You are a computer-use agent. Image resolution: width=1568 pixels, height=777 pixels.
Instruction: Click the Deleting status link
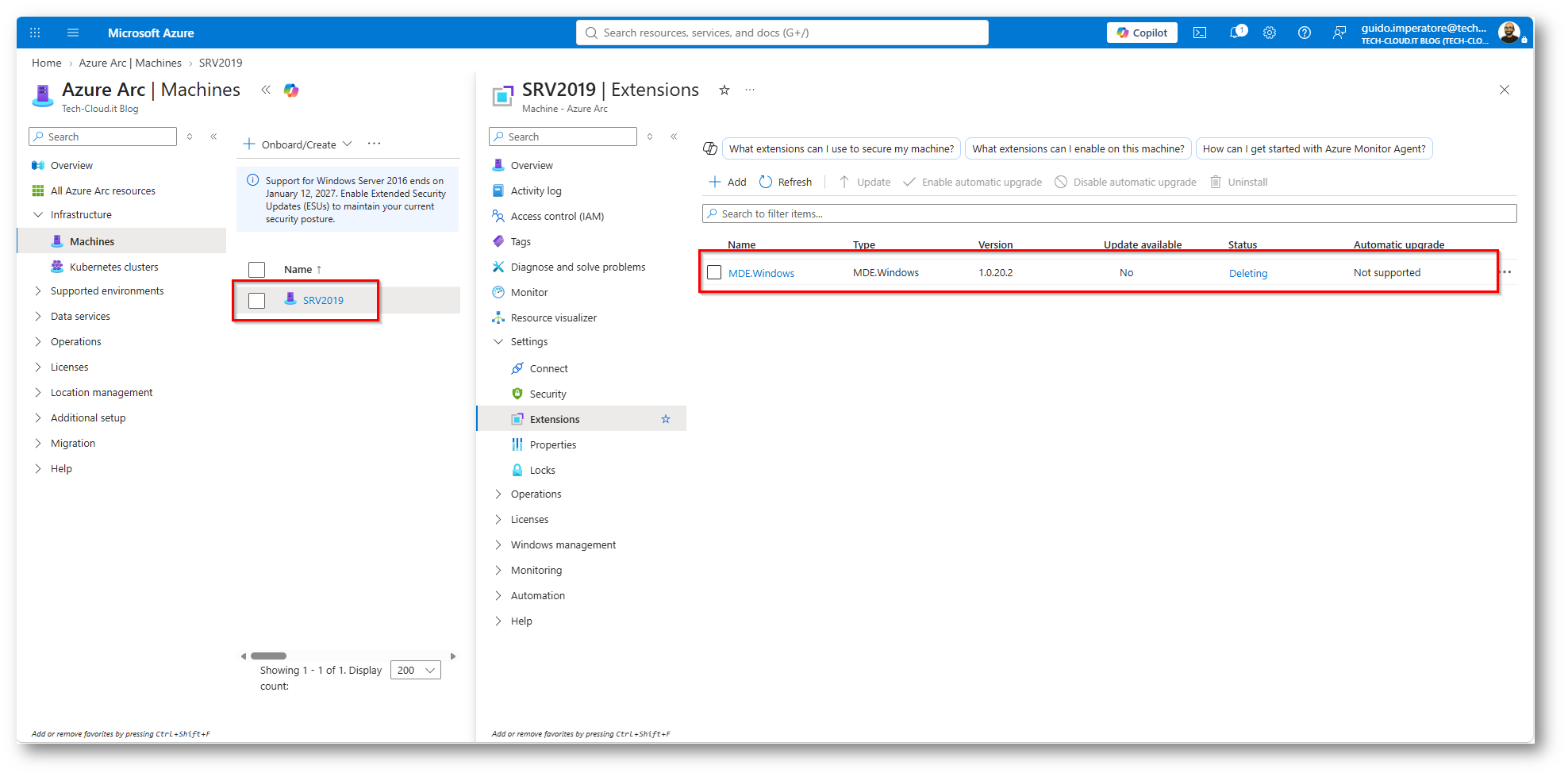(x=1248, y=273)
